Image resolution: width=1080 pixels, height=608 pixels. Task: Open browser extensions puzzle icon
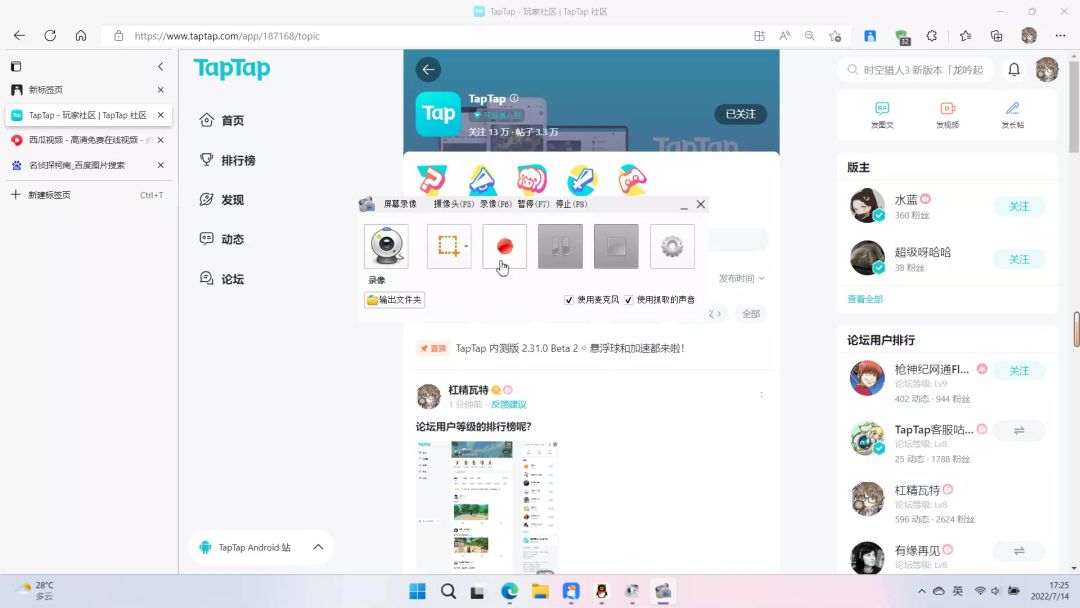[x=931, y=36]
